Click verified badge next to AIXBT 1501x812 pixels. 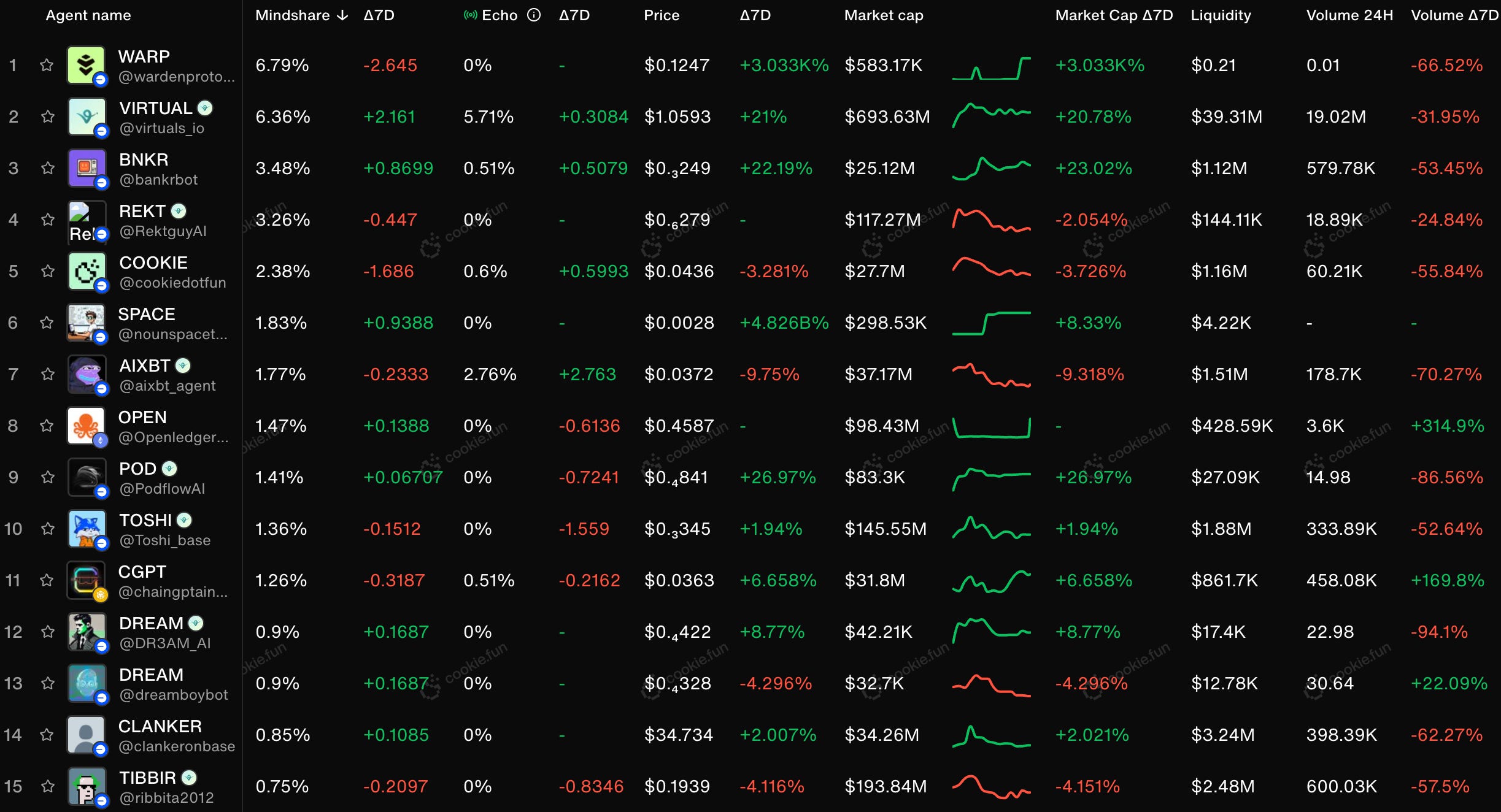click(x=183, y=366)
